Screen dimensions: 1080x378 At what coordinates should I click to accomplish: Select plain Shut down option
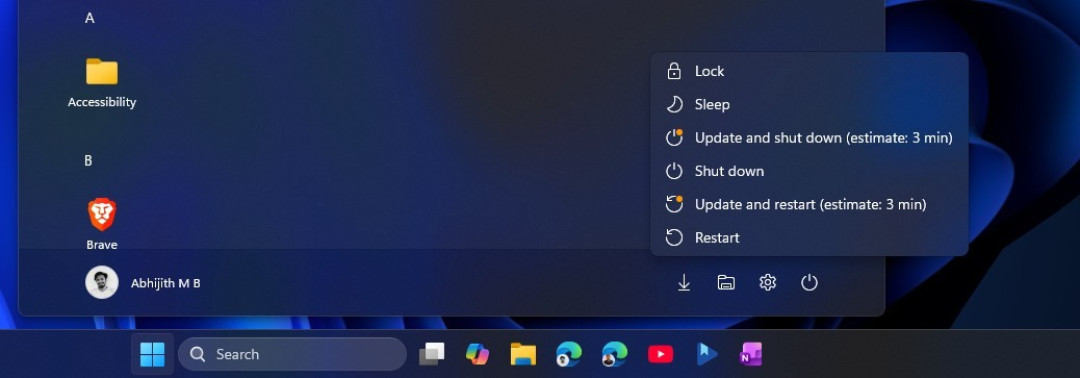809,171
